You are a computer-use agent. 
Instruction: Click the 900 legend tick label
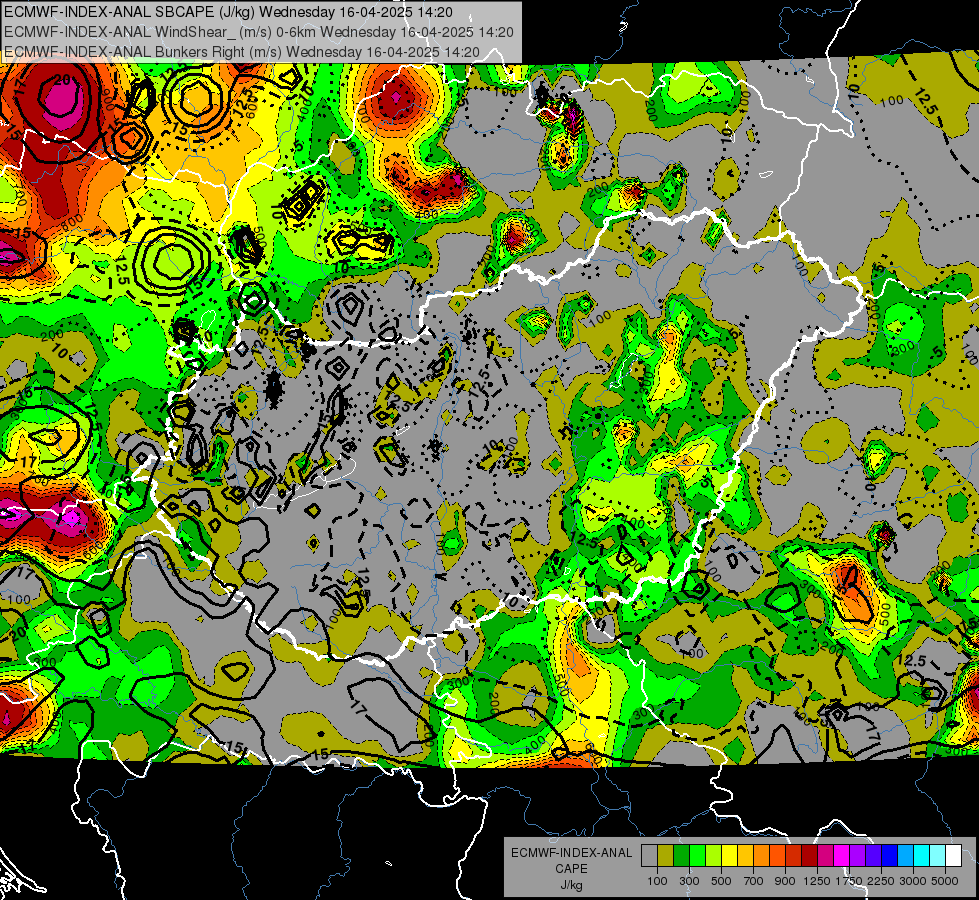click(x=785, y=881)
